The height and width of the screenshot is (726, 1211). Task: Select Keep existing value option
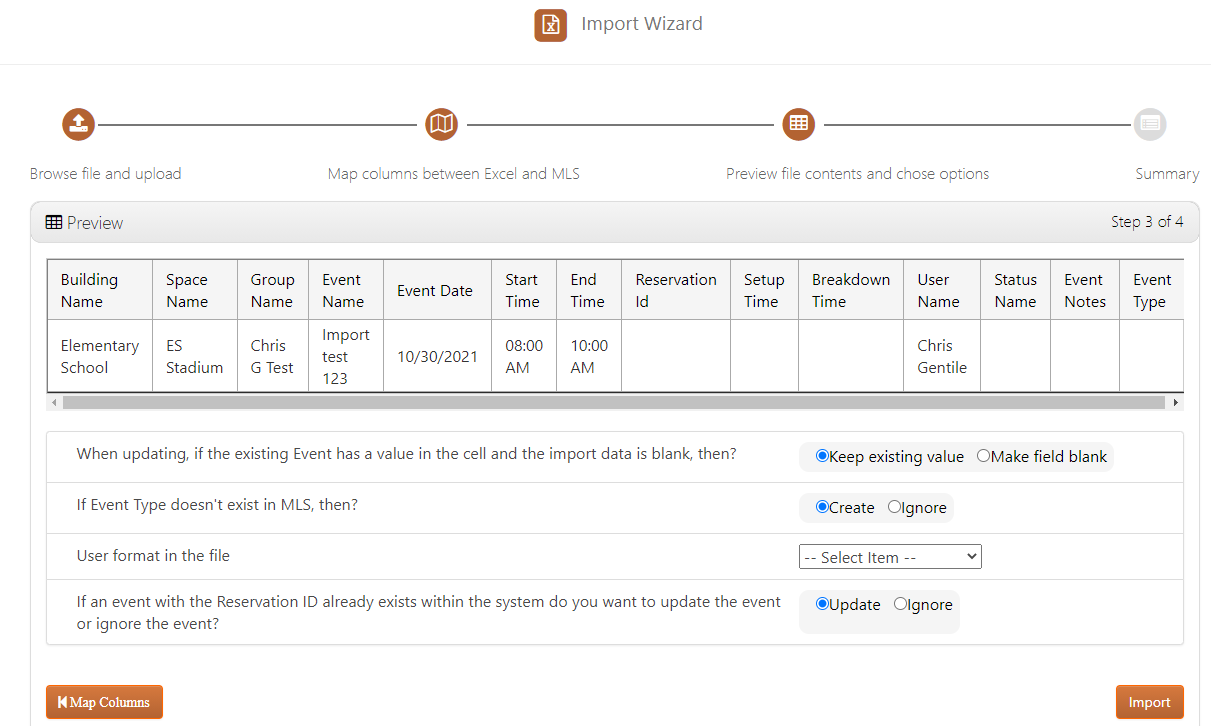click(822, 456)
